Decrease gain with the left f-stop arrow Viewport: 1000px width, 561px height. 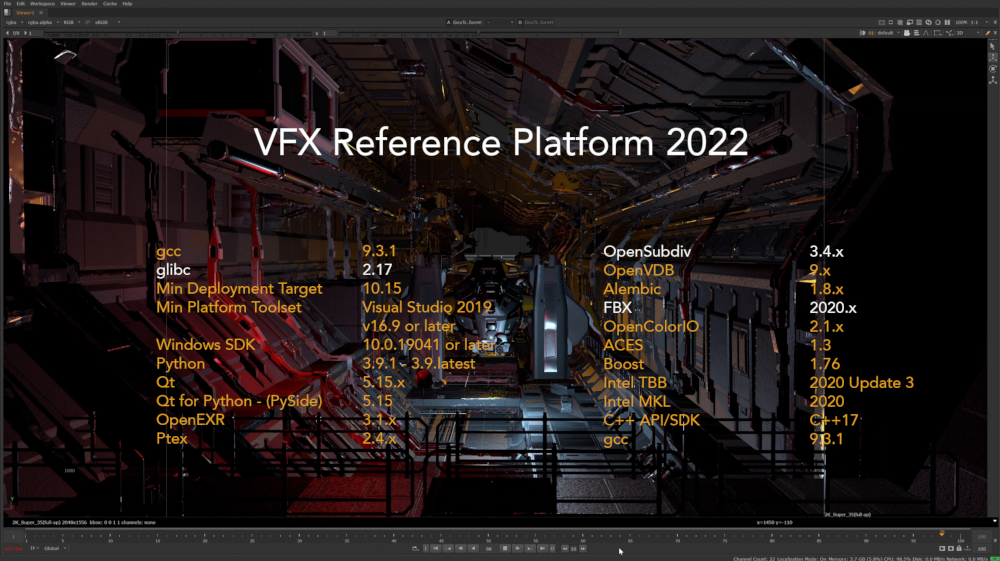pyautogui.click(x=8, y=33)
